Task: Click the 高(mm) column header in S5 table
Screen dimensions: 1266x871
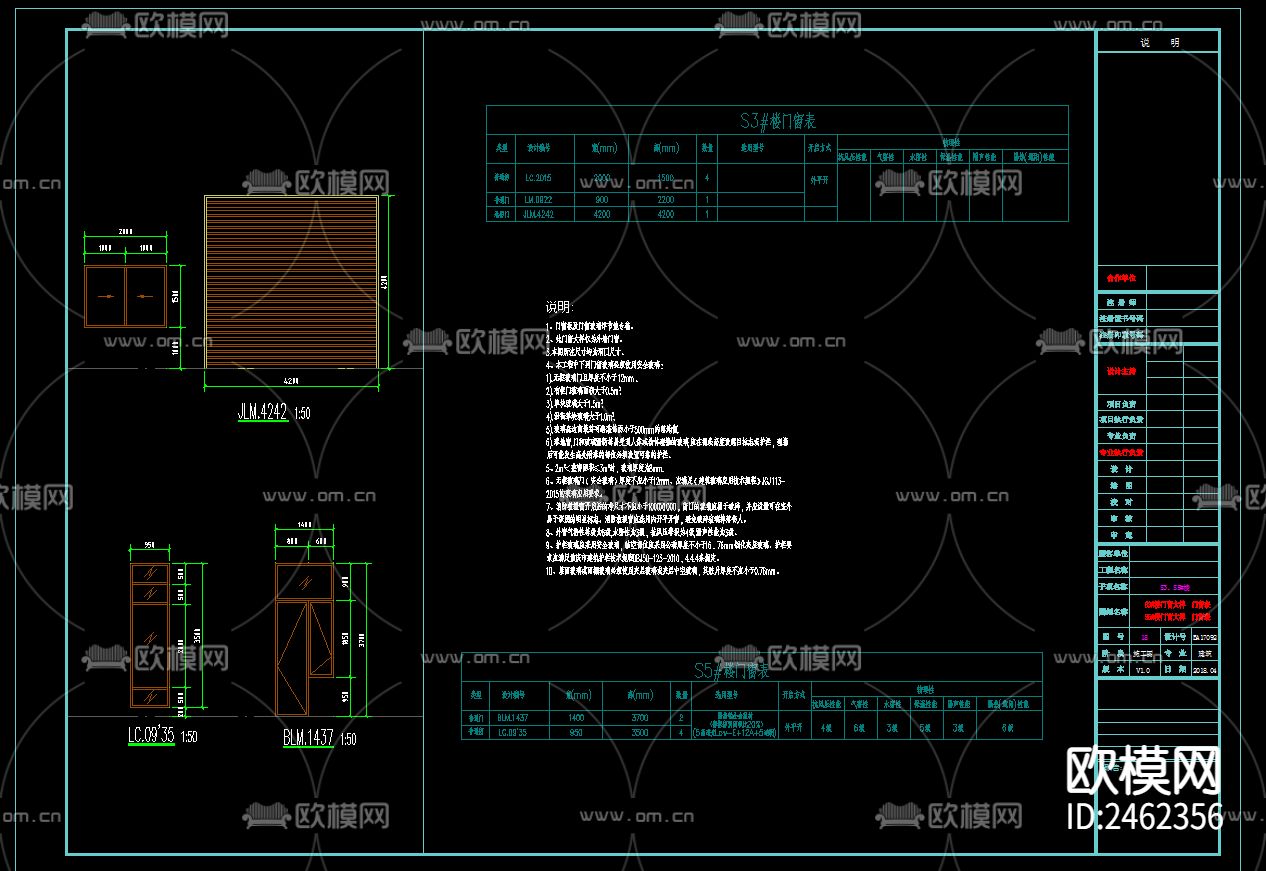Action: [x=640, y=695]
